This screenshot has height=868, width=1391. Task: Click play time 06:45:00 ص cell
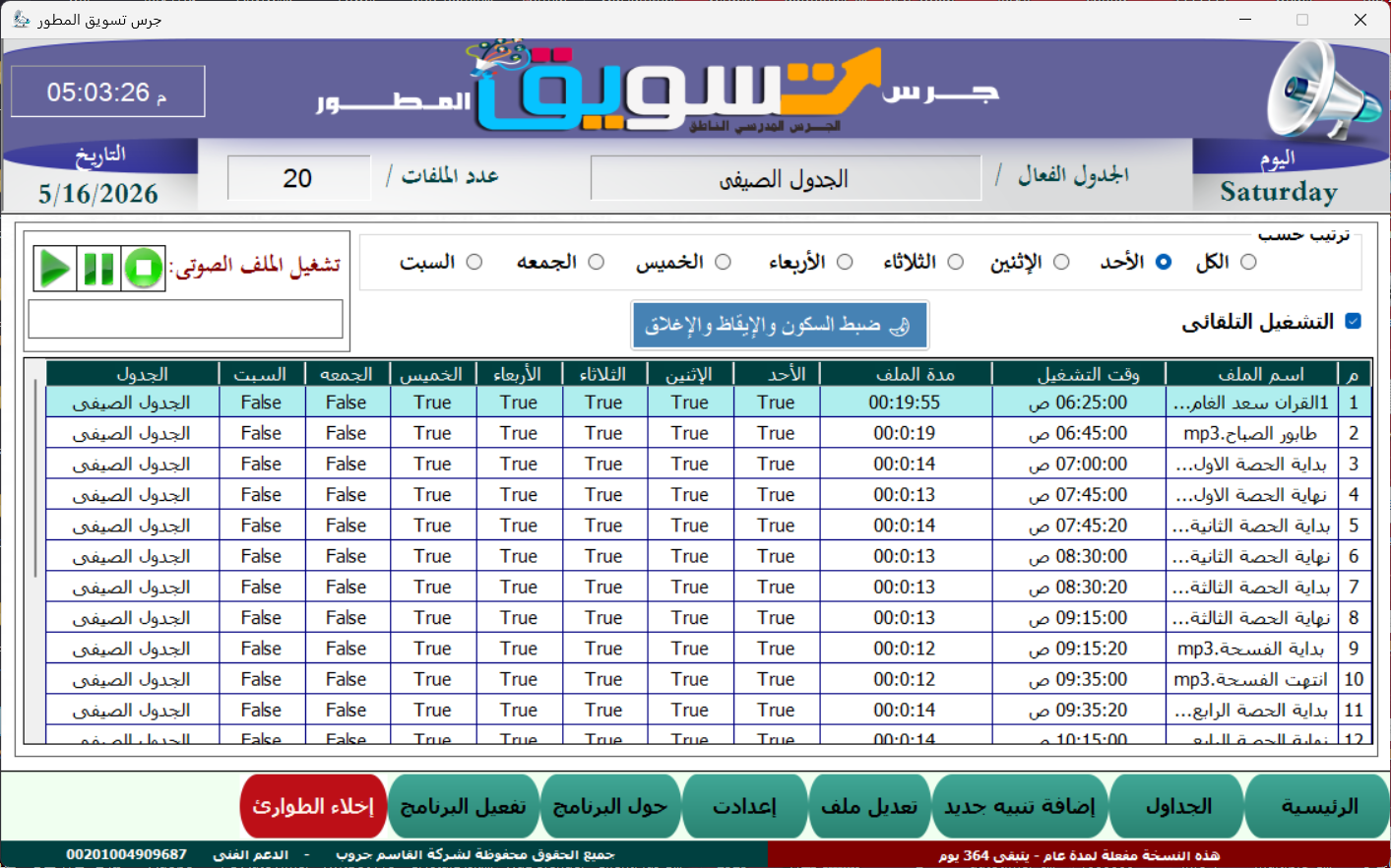coord(1079,433)
